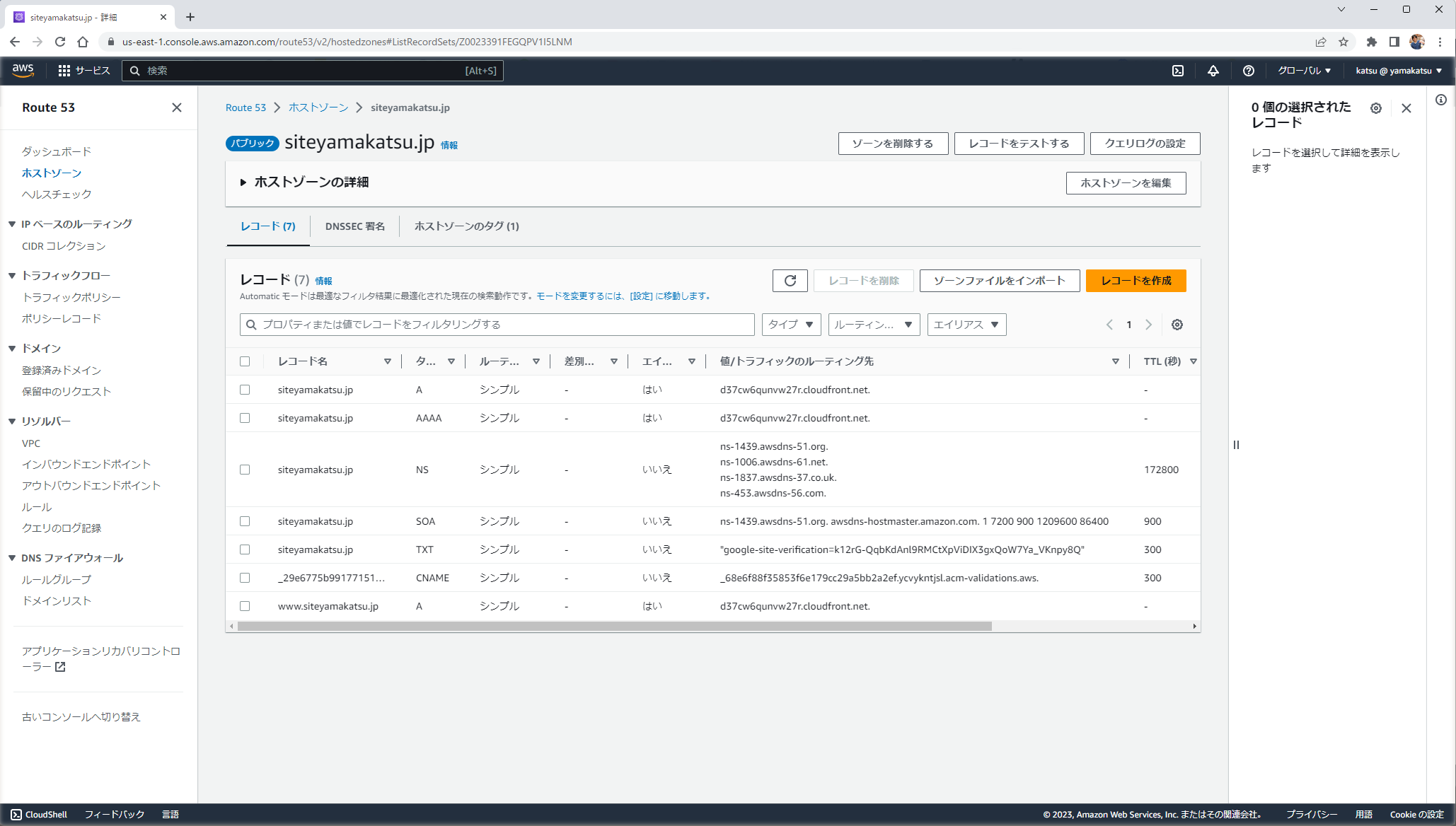Click the AWS logo home icon
The height and width of the screenshot is (826, 1456).
pyautogui.click(x=23, y=70)
